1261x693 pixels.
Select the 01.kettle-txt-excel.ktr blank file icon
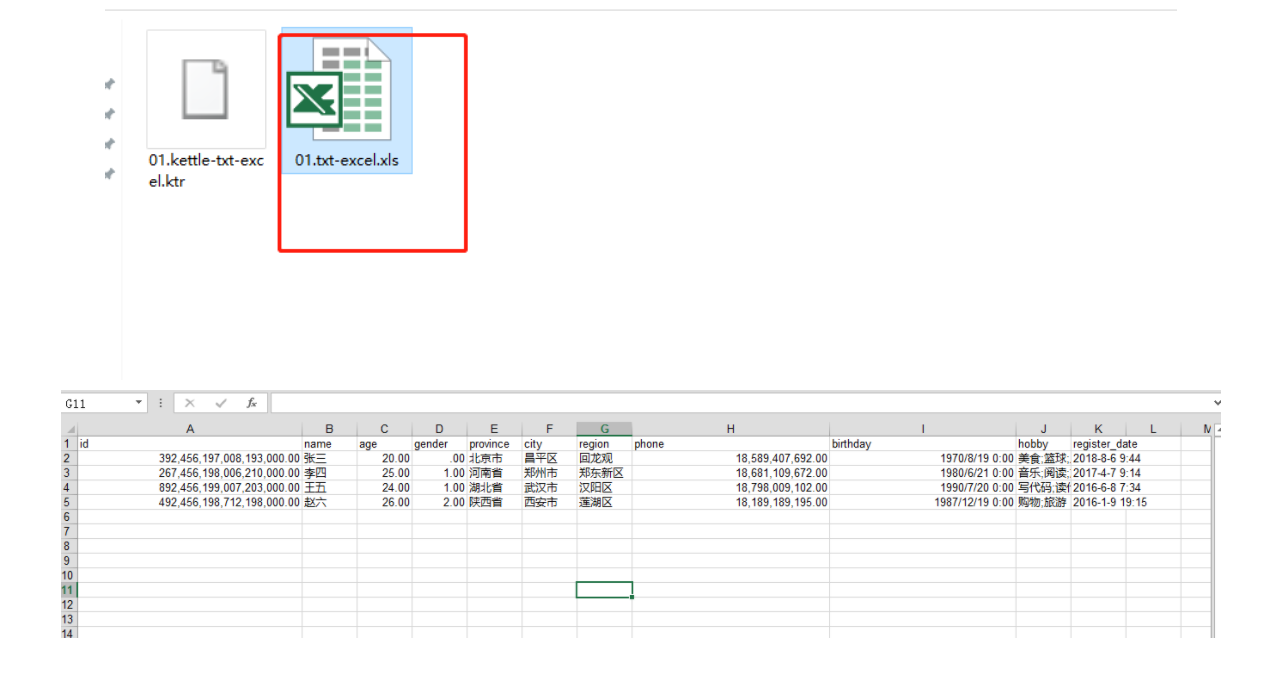206,88
